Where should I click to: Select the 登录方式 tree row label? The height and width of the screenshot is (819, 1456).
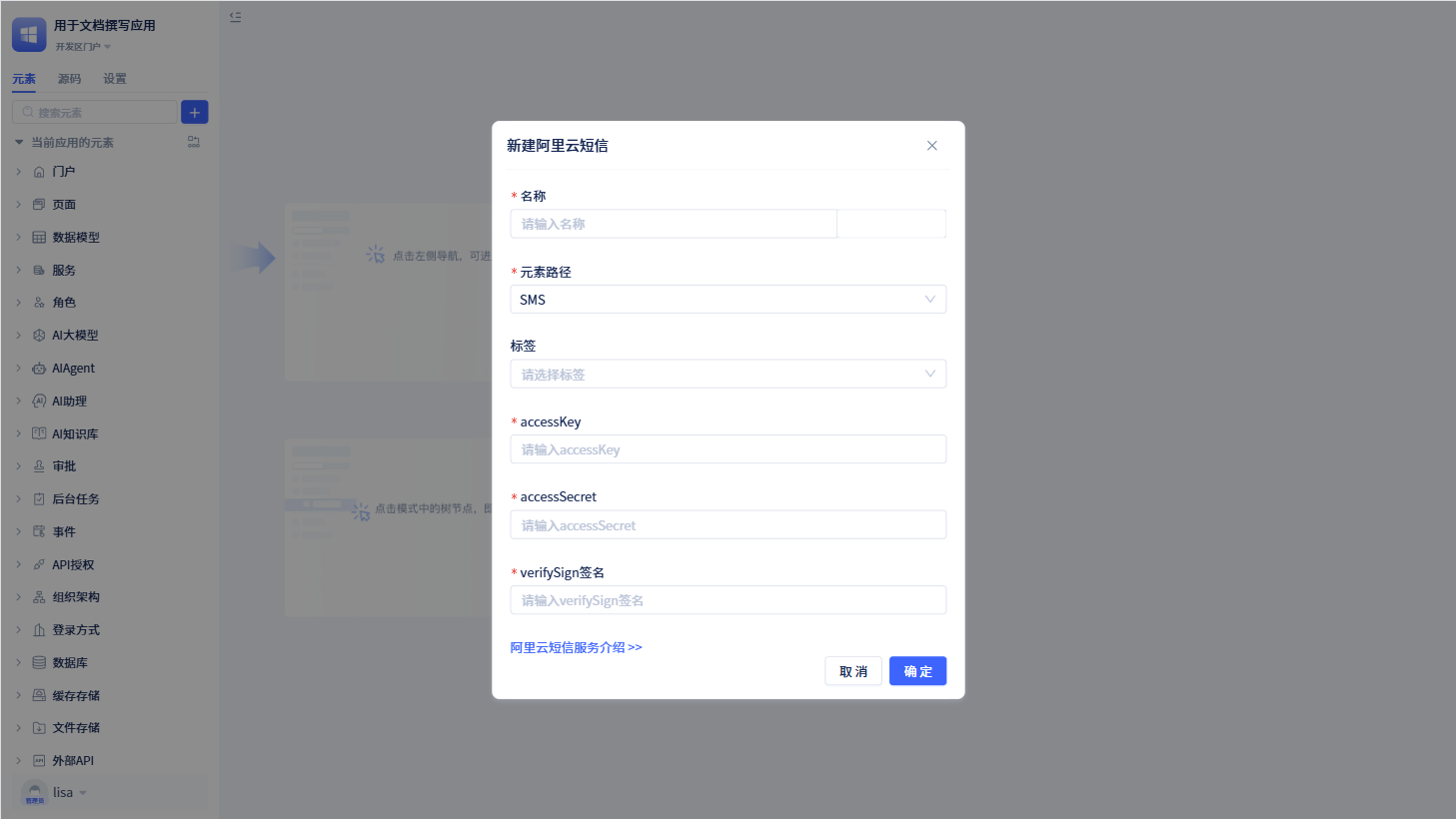point(76,630)
